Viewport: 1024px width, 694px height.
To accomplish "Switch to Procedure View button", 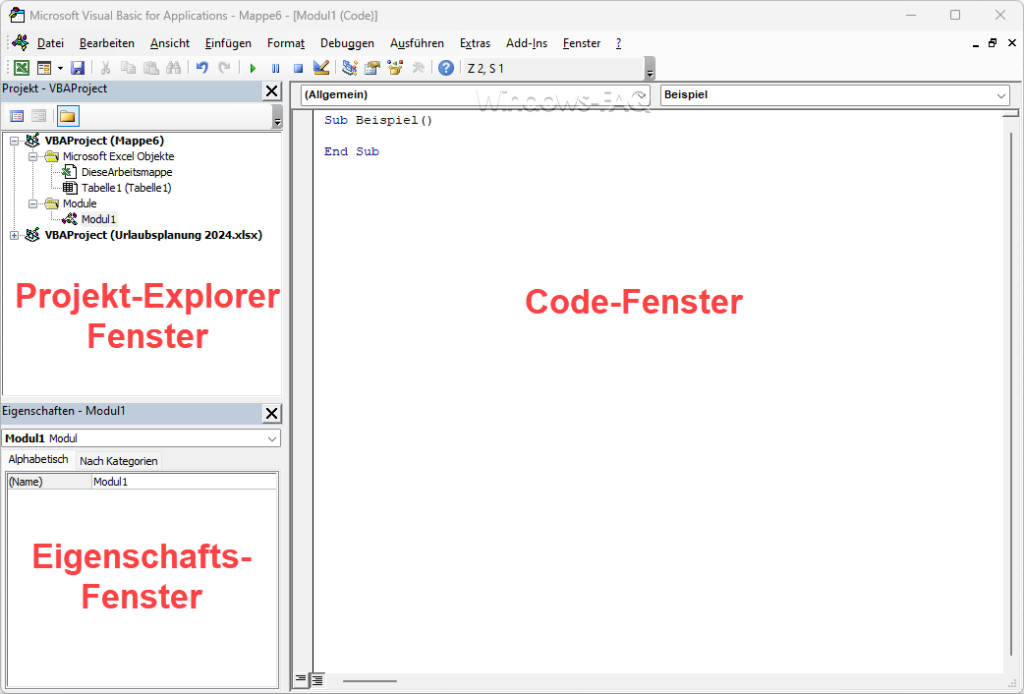I will tap(300, 680).
